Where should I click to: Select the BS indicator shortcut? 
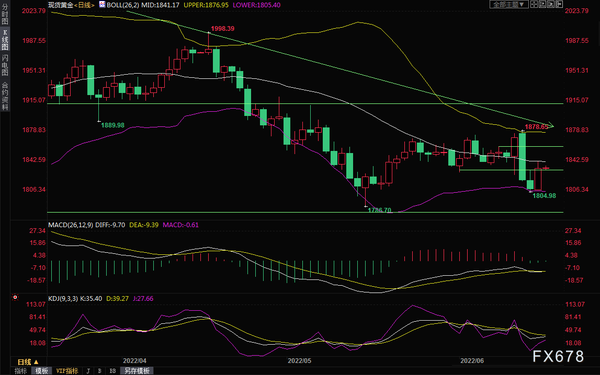112,371
